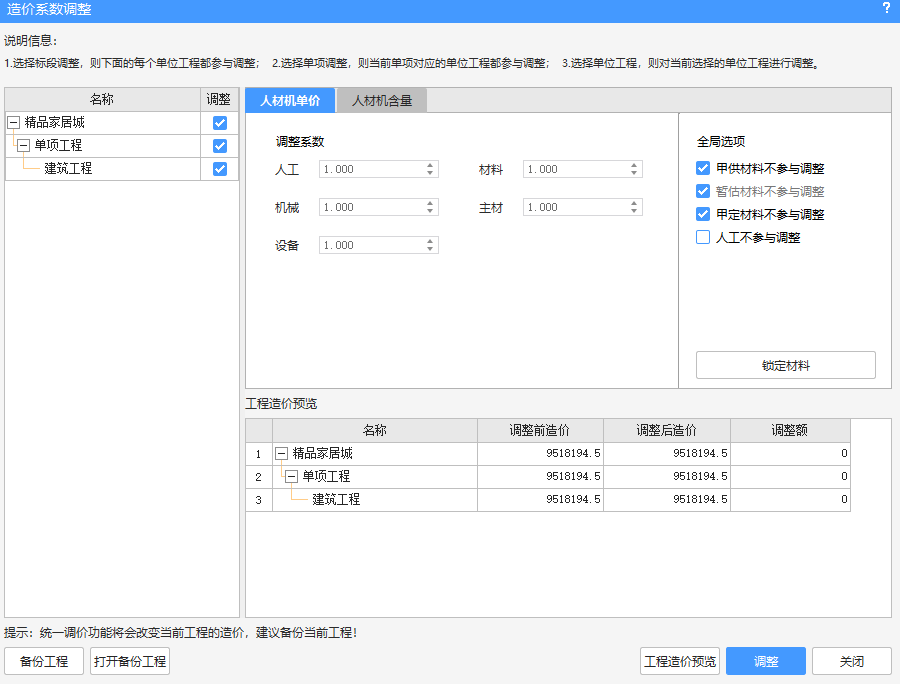Viewport: 900px width, 684px height.
Task: Click the 名称 header in preview table
Action: coord(375,430)
